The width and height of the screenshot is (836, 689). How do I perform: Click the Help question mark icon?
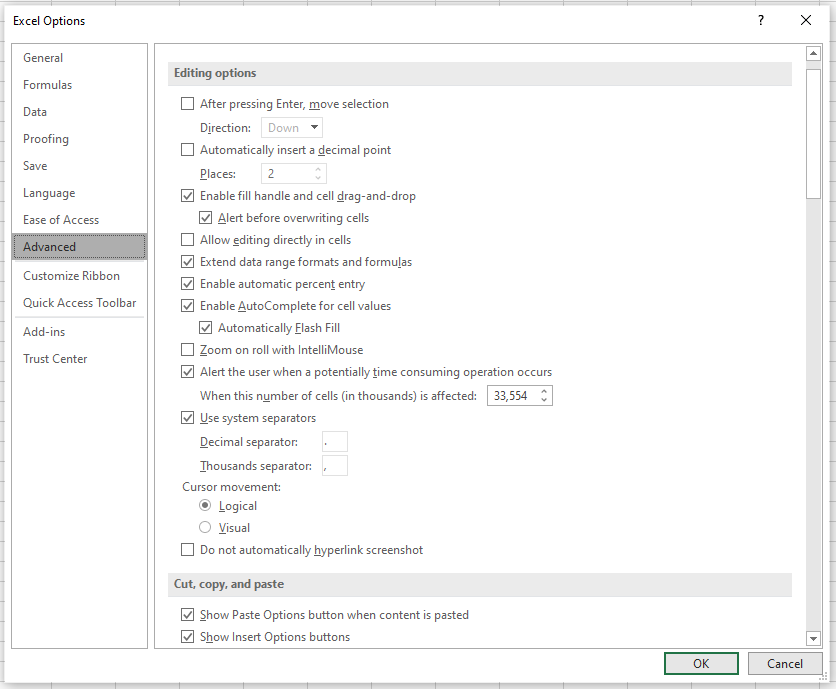(x=760, y=21)
